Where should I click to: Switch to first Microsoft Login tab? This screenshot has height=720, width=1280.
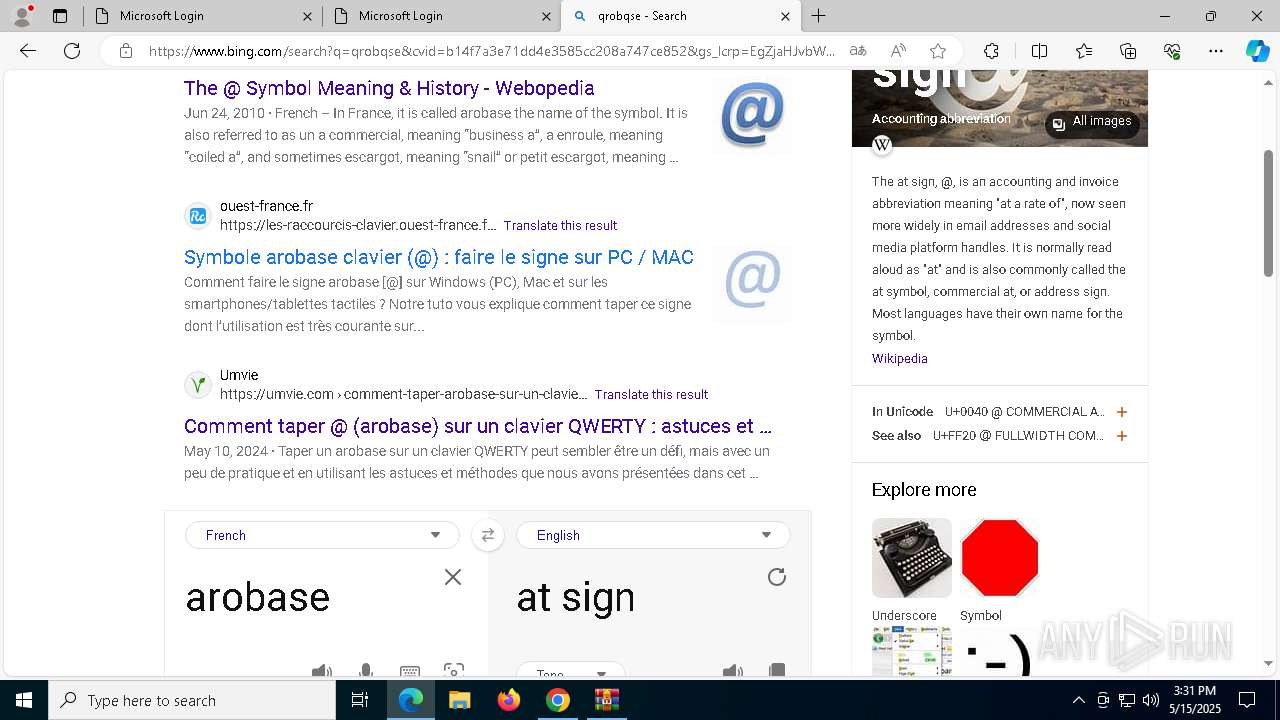coord(201,16)
